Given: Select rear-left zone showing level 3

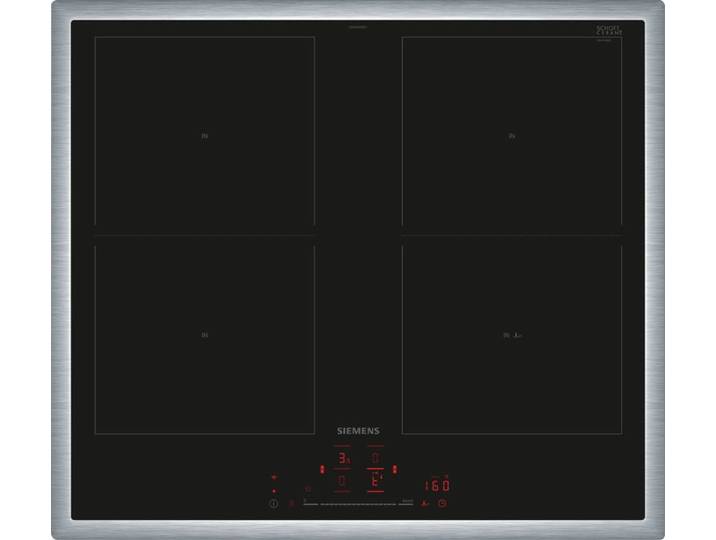Looking at the screenshot, I should pos(342,458).
